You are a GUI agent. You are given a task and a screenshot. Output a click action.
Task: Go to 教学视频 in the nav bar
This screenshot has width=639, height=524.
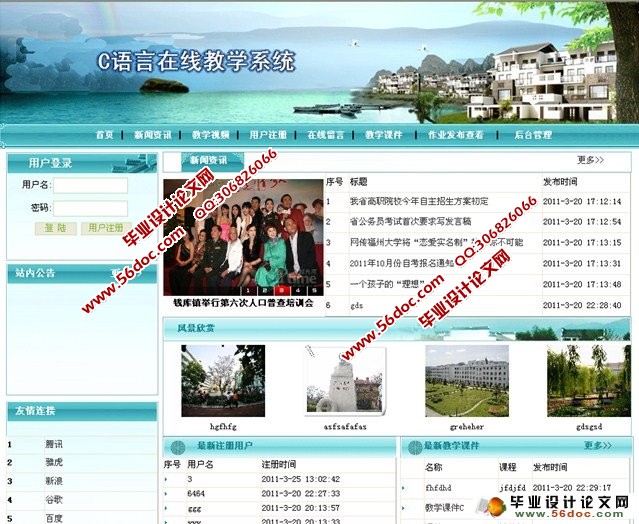pos(211,135)
